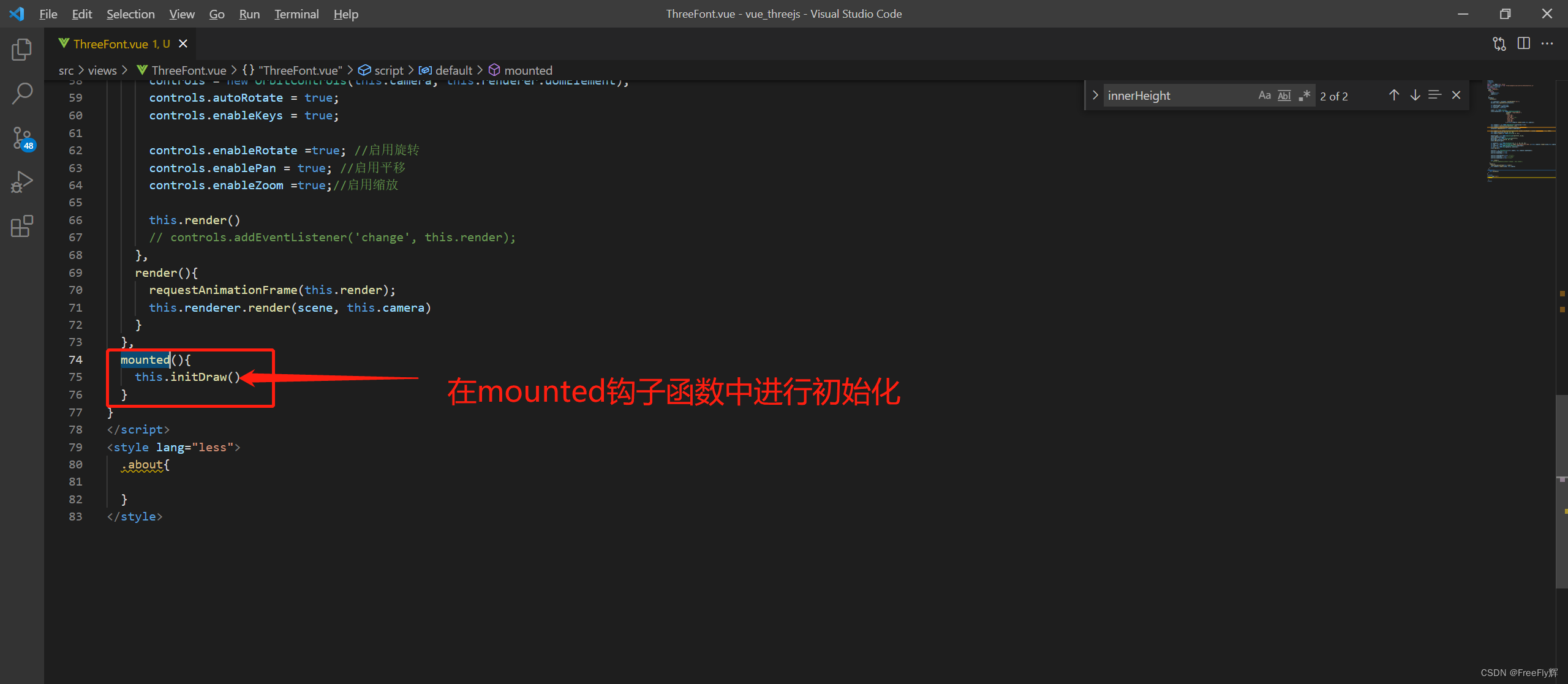Click src in the breadcrumb
Screen dimensions: 1568x684
click(66, 70)
